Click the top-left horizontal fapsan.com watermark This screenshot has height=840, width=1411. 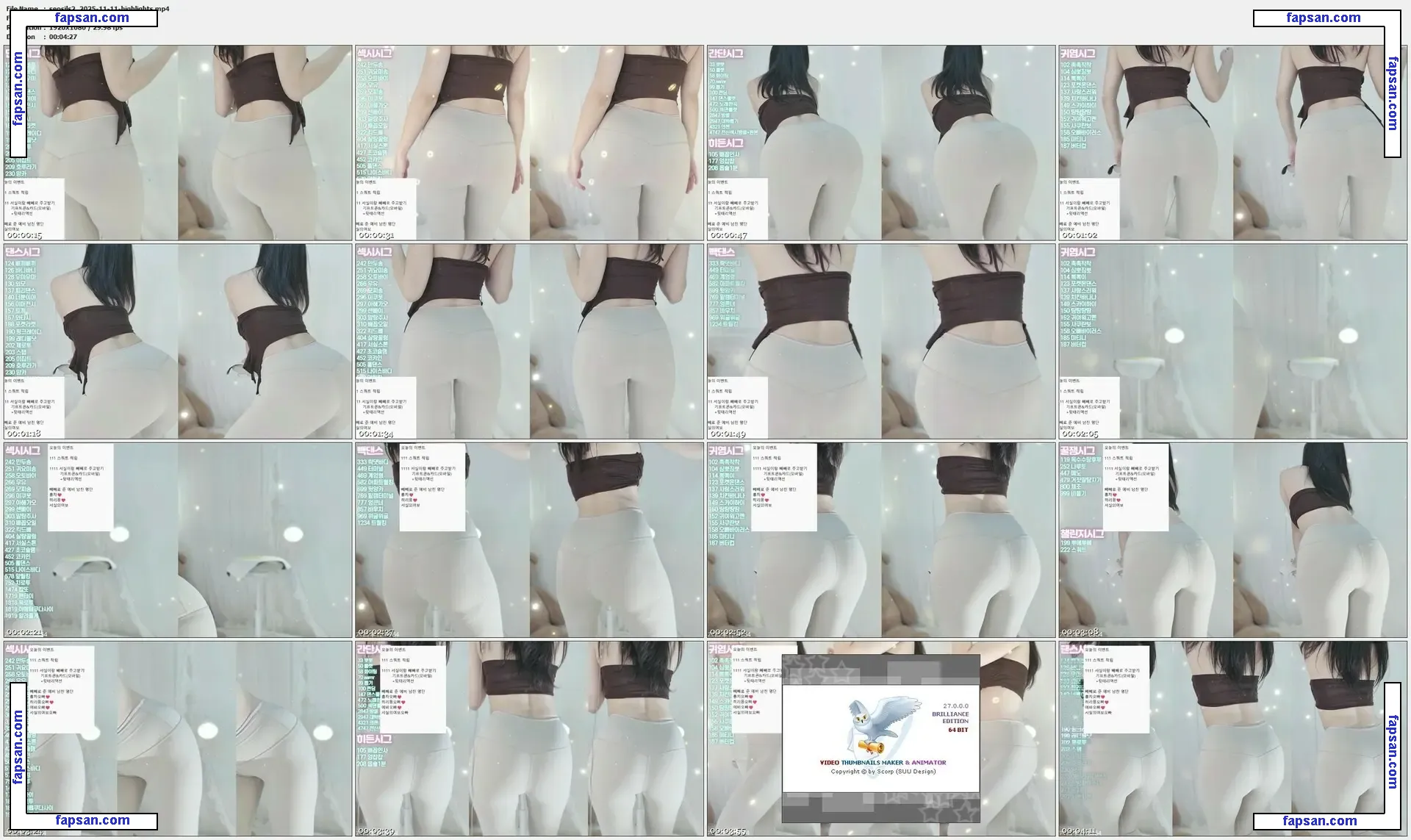(91, 18)
